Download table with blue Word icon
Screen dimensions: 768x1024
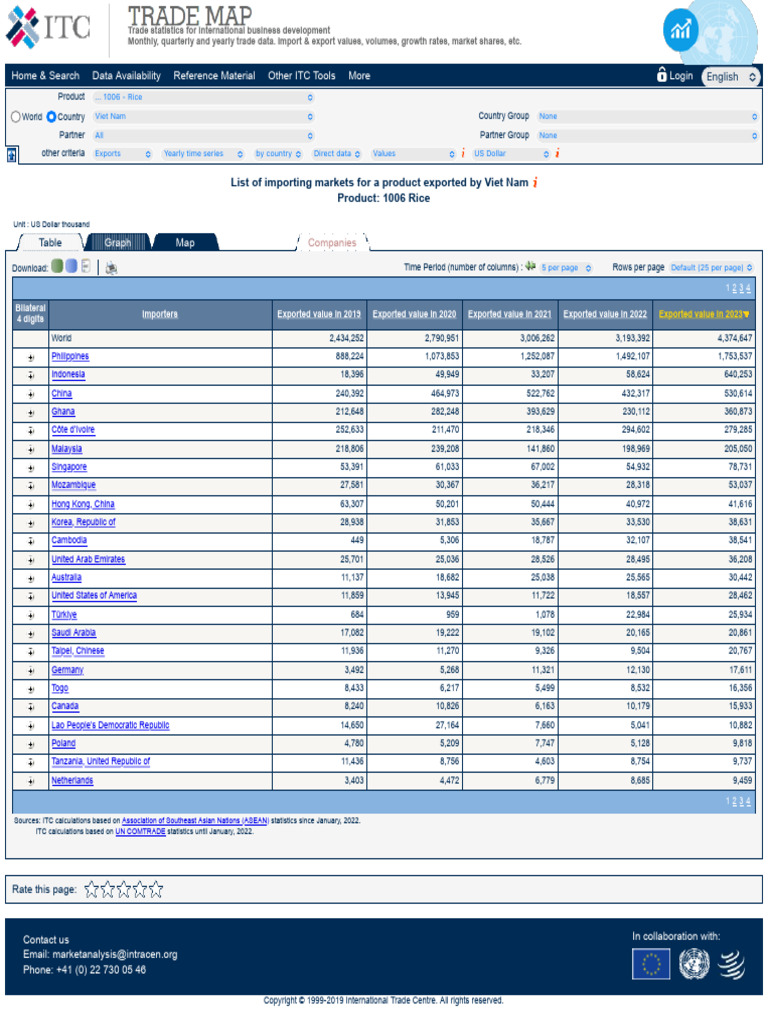coord(71,266)
